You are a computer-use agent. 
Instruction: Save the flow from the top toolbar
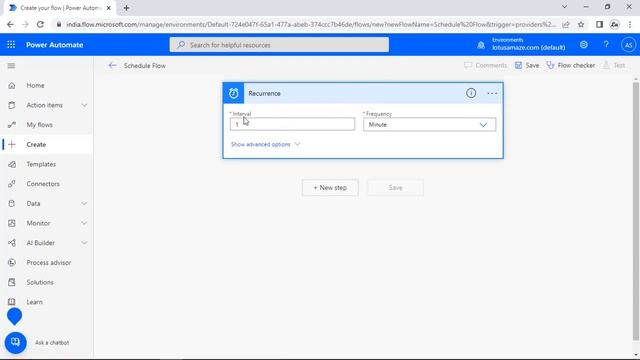tap(527, 65)
